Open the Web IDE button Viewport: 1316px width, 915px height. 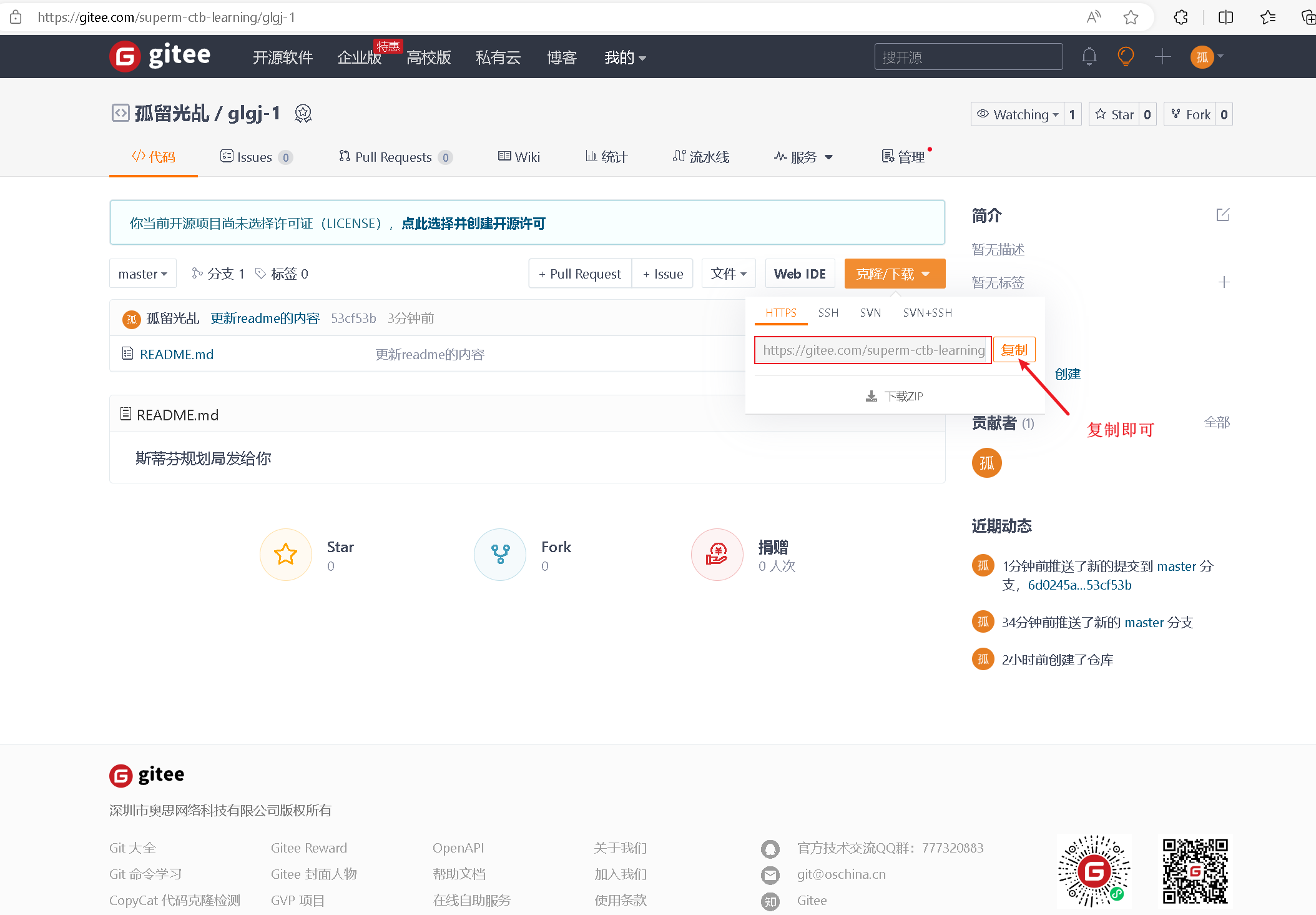click(x=800, y=274)
